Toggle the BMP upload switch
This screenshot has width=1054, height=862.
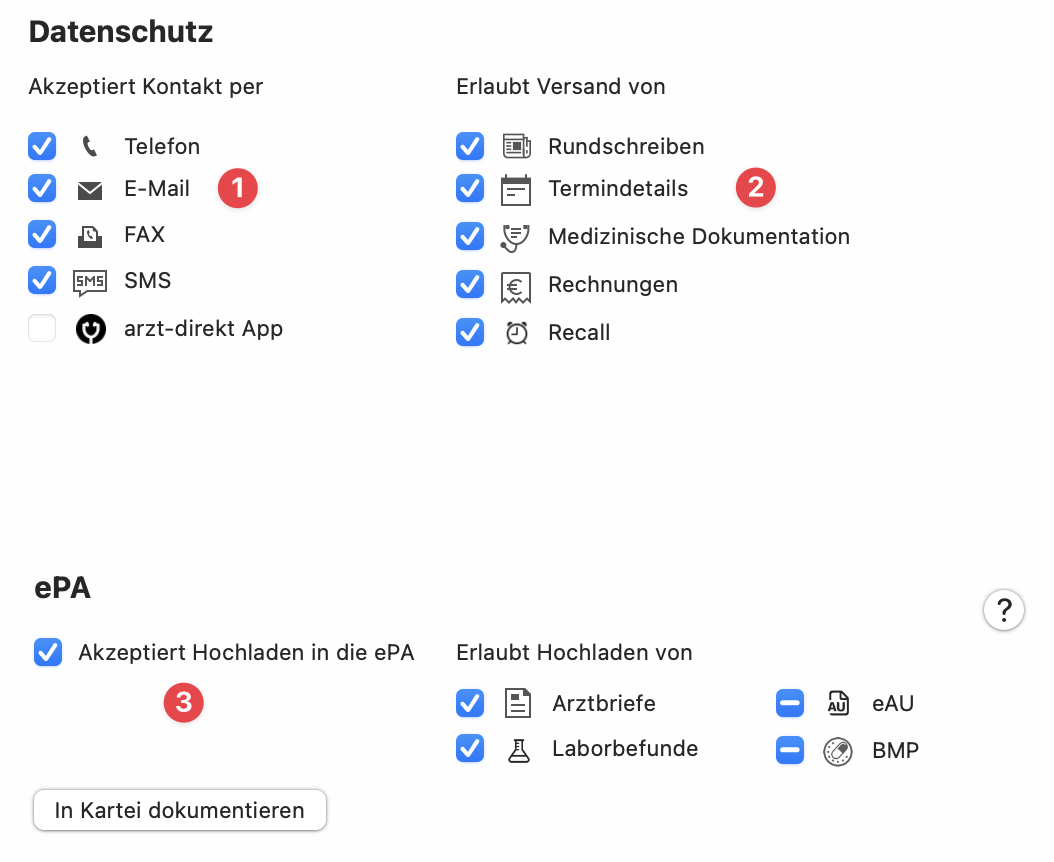(789, 750)
